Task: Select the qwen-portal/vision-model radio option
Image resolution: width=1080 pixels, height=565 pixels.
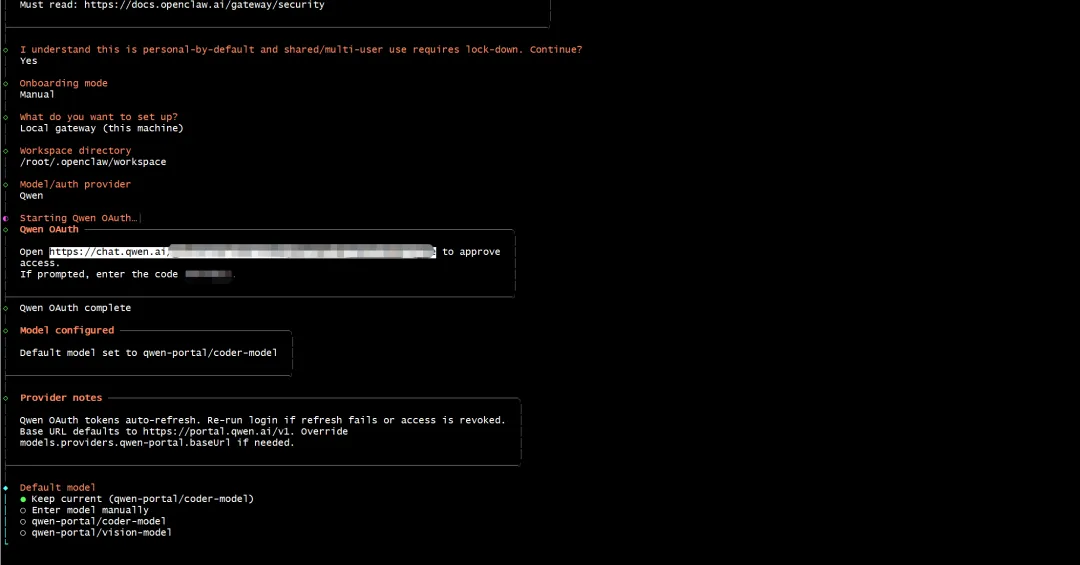Action: pos(95,533)
